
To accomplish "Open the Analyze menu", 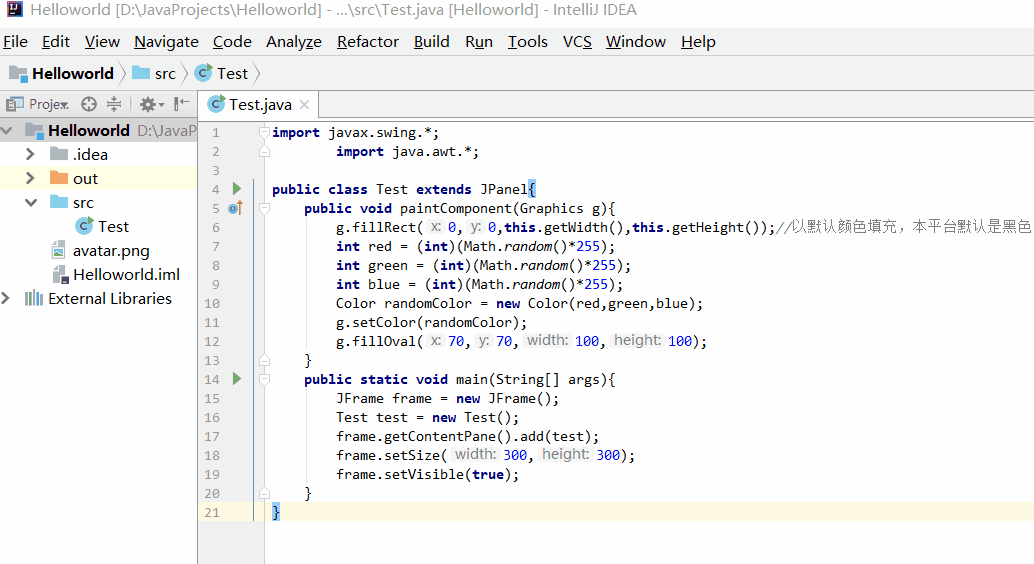I will [294, 42].
